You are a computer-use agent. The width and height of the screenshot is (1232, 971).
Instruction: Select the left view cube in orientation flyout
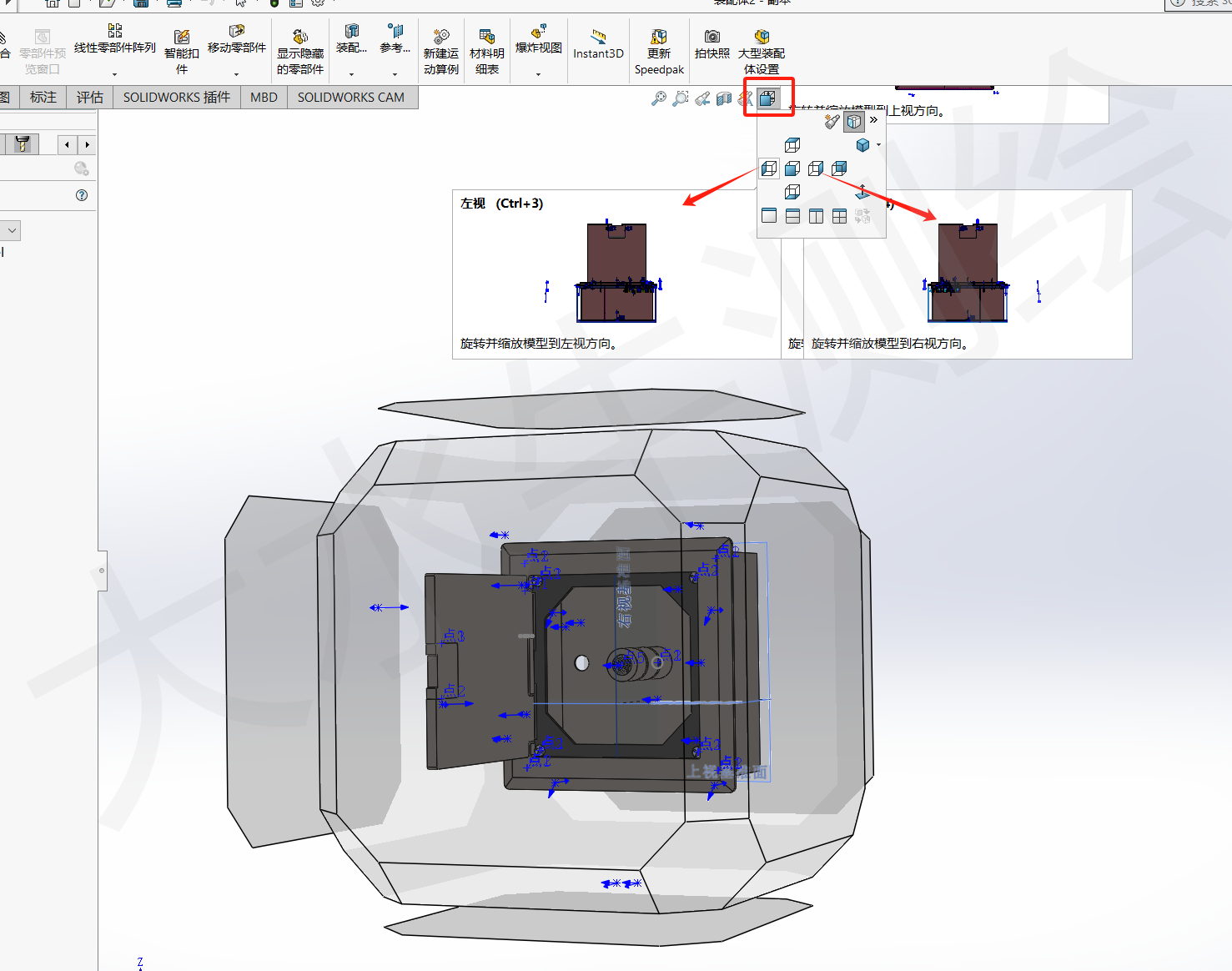click(x=769, y=168)
